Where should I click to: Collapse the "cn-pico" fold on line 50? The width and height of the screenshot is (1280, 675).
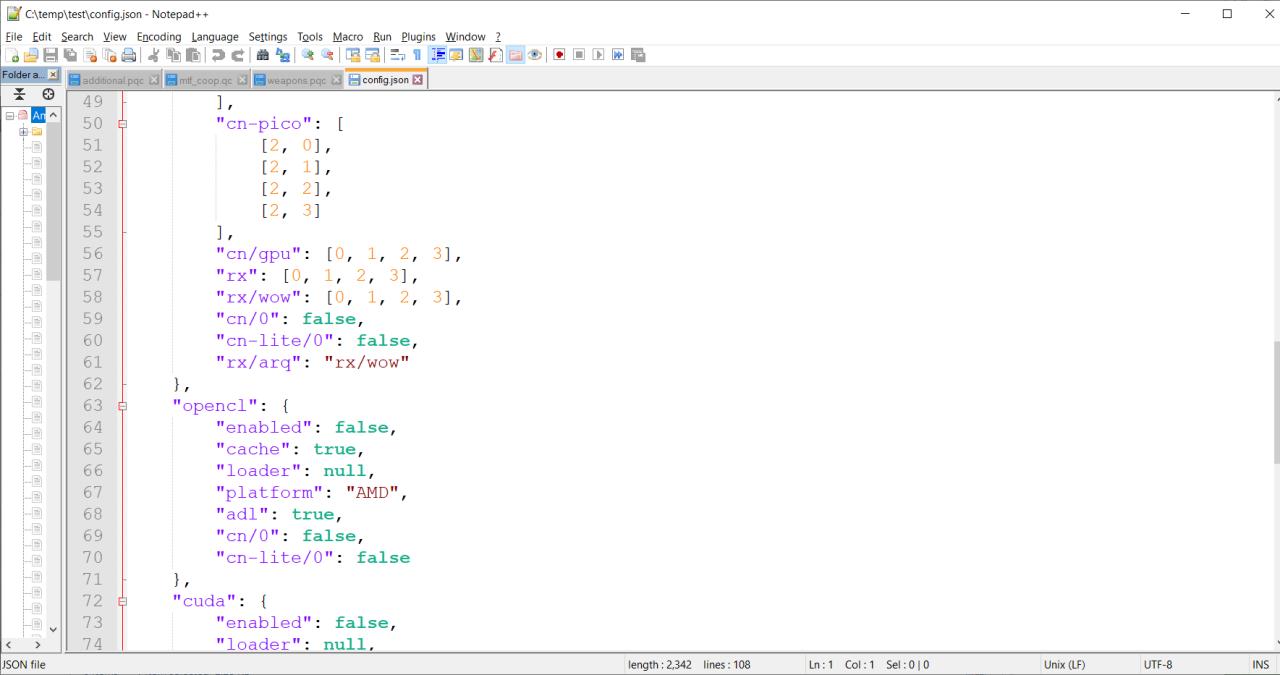[x=123, y=124]
